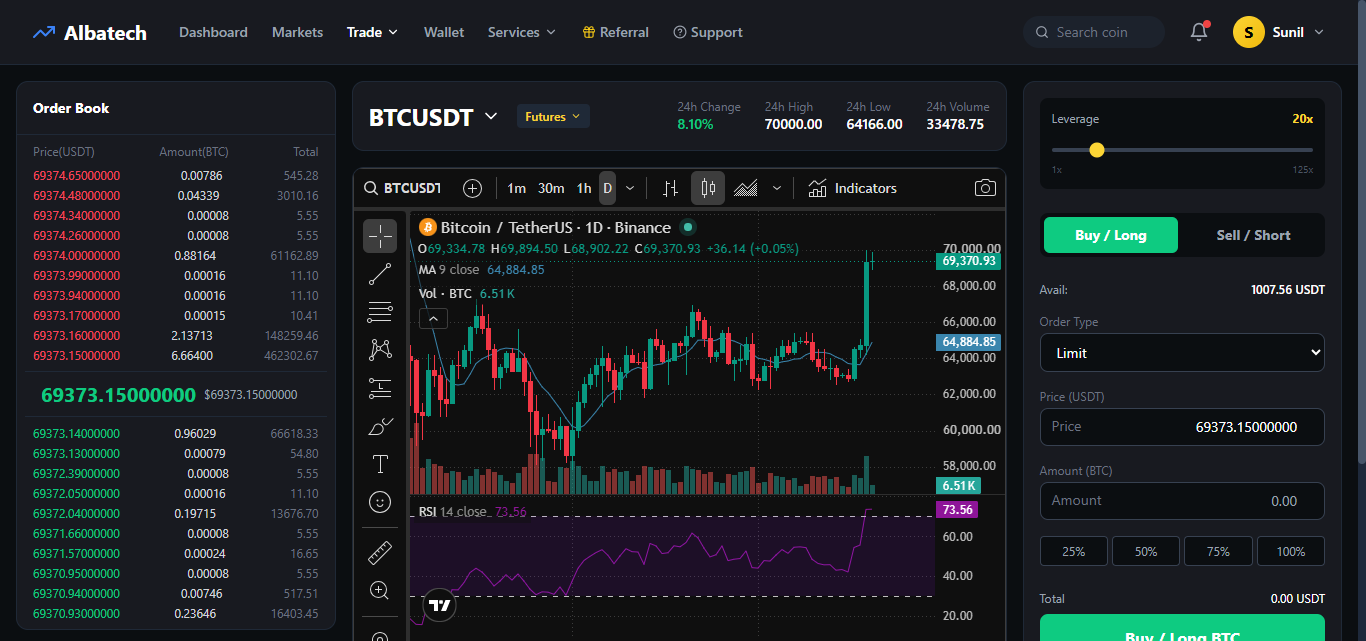Open the Indicators panel
The image size is (1366, 641).
tap(852, 188)
